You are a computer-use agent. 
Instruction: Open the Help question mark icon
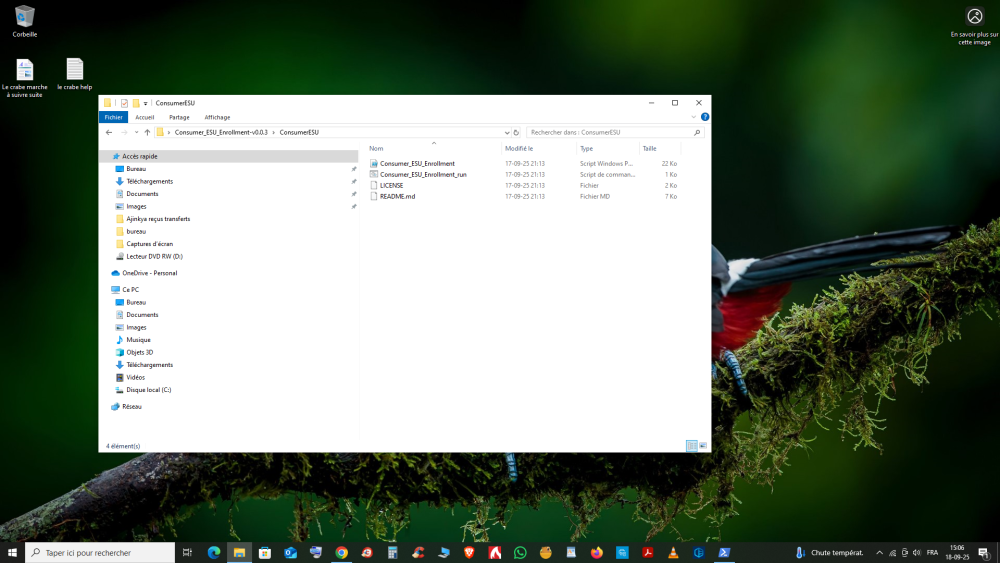coord(705,117)
